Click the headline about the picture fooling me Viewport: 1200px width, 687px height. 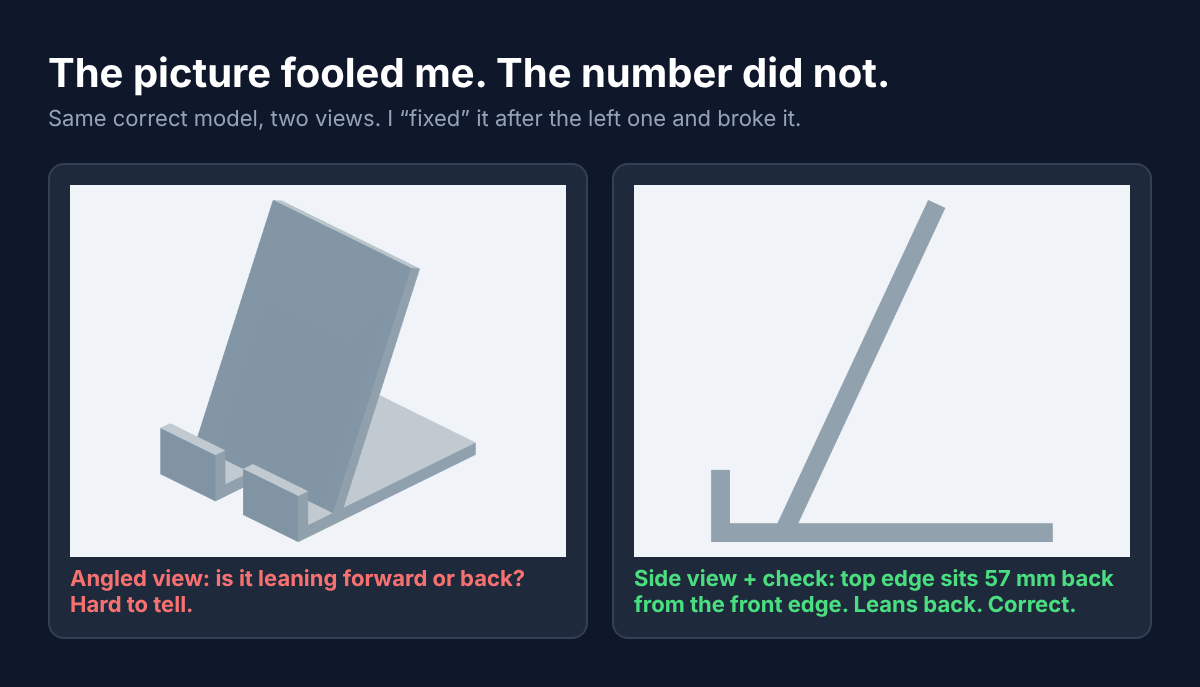click(x=469, y=74)
